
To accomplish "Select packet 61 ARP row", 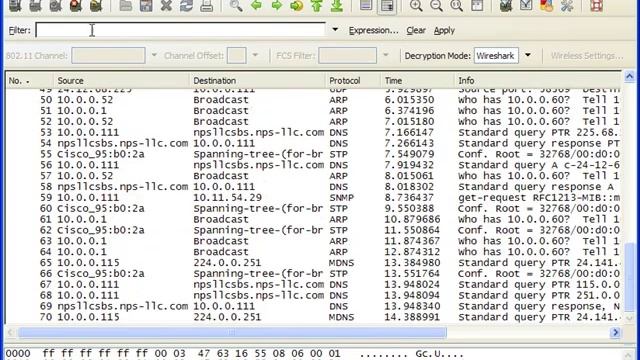I will (313, 219).
